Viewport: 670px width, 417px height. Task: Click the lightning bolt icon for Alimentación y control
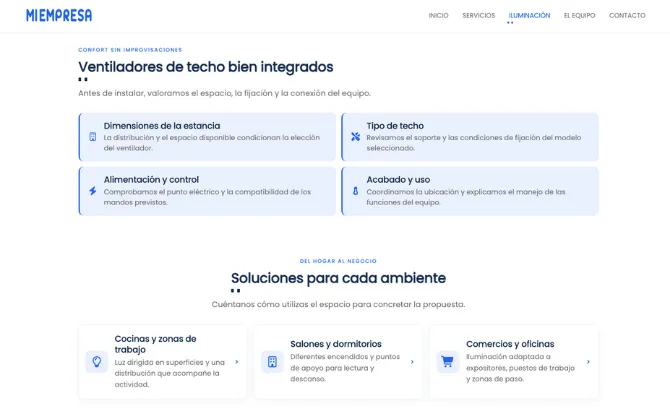coord(93,191)
